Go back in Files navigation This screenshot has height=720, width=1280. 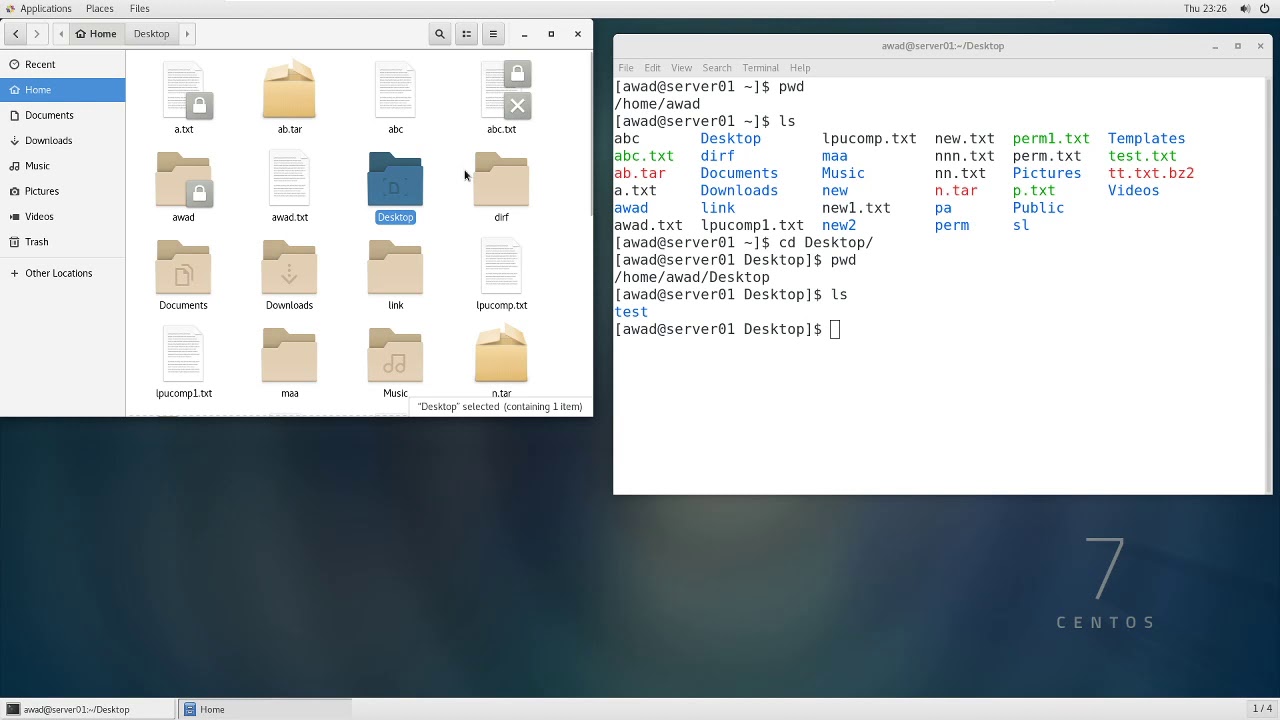tap(16, 34)
